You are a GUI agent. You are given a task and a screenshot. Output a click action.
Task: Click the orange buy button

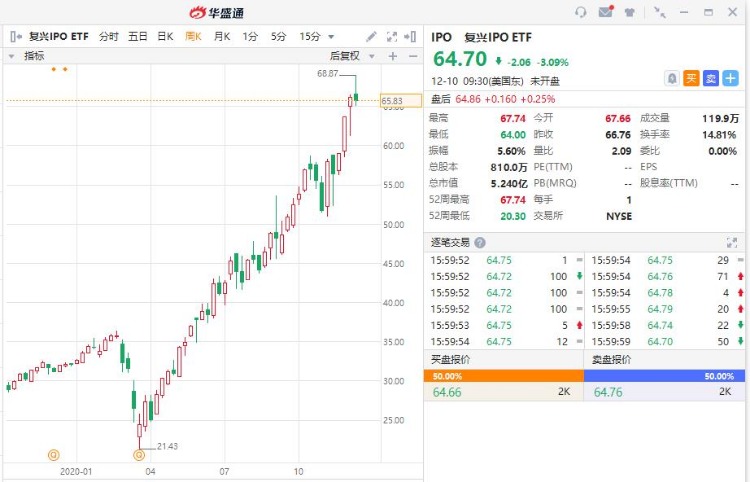click(691, 78)
